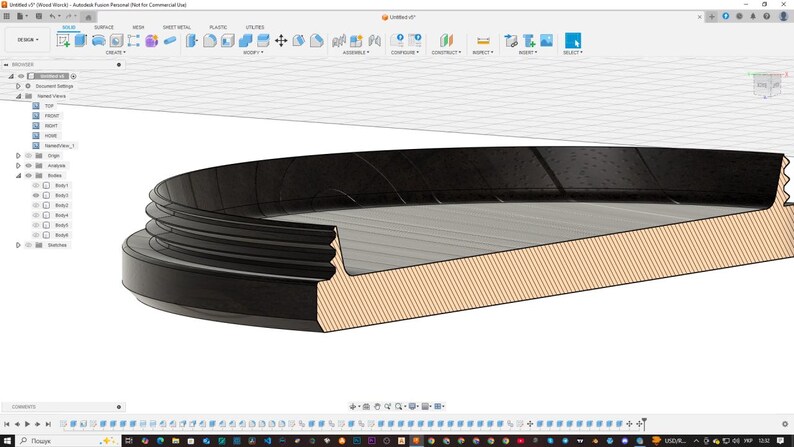Show Body5 with the eye icon
Image resolution: width=794 pixels, height=447 pixels.
[36, 225]
